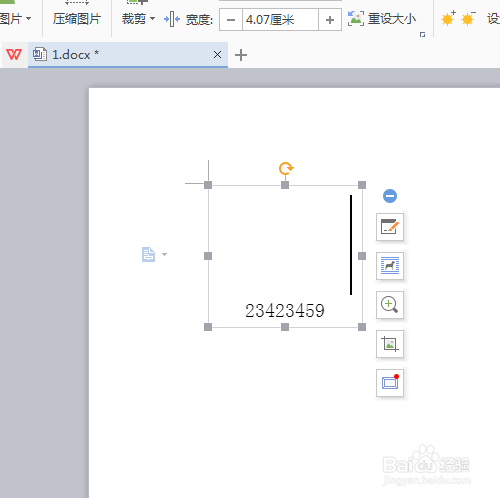Increase width using the plus stepper
The height and width of the screenshot is (498, 500).
(x=330, y=20)
